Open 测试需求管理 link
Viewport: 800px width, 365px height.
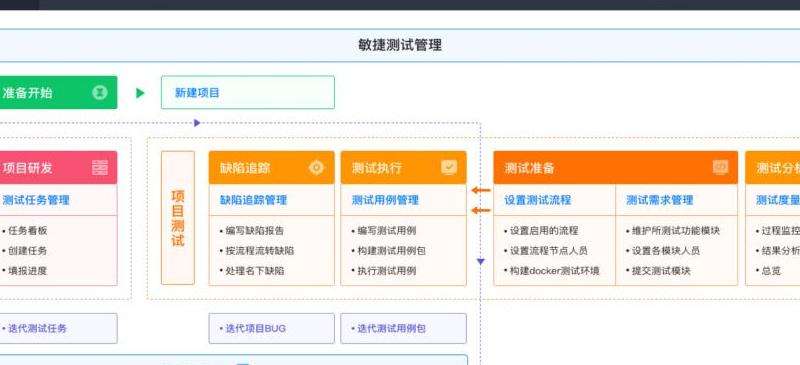click(x=660, y=200)
